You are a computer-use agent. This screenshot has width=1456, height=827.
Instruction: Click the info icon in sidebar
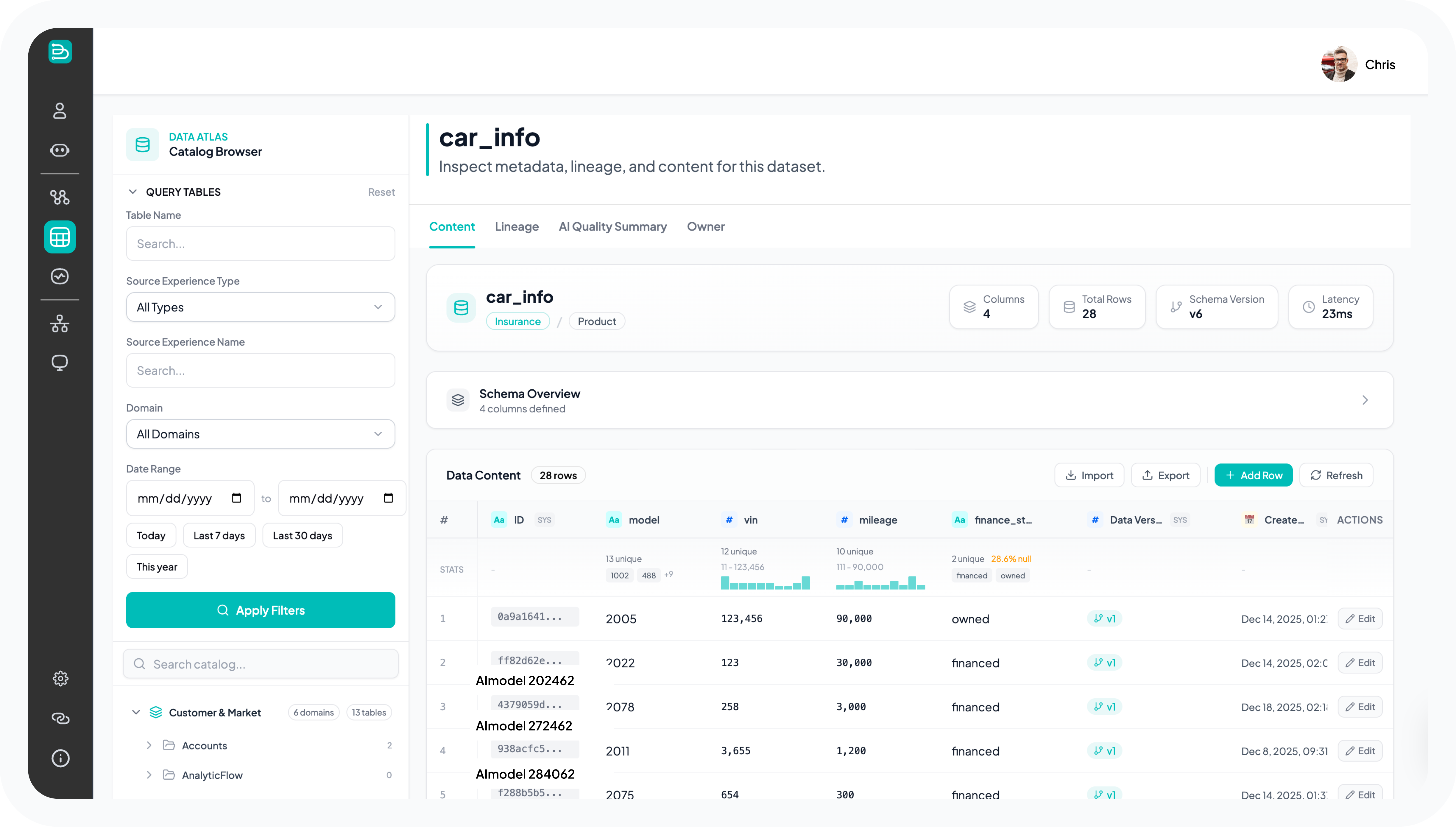[x=60, y=758]
